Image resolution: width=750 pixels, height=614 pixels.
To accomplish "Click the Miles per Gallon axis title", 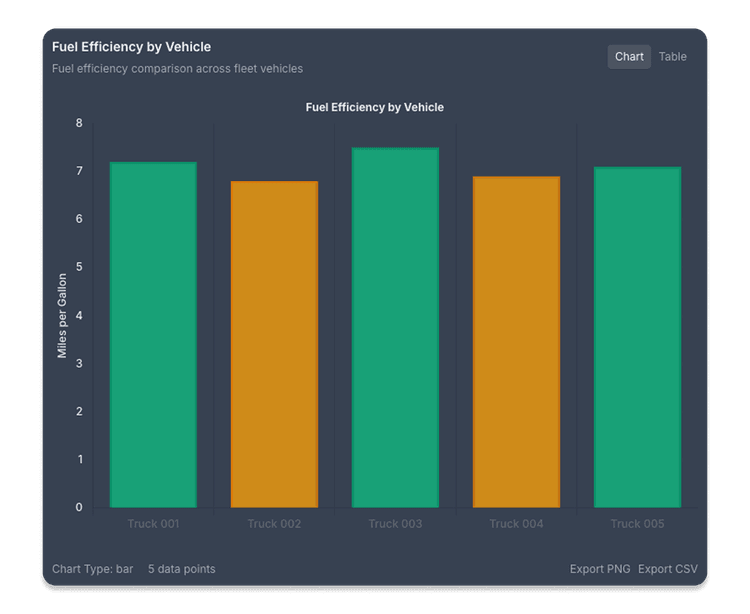I will 62,315.
